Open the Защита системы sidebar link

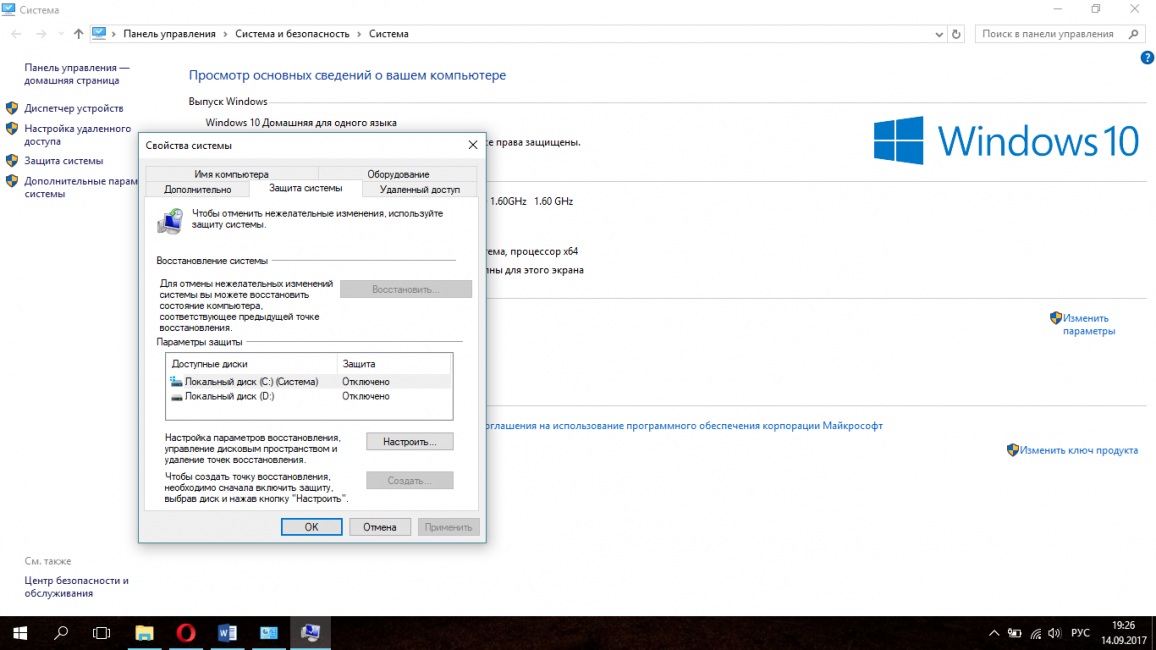point(63,161)
